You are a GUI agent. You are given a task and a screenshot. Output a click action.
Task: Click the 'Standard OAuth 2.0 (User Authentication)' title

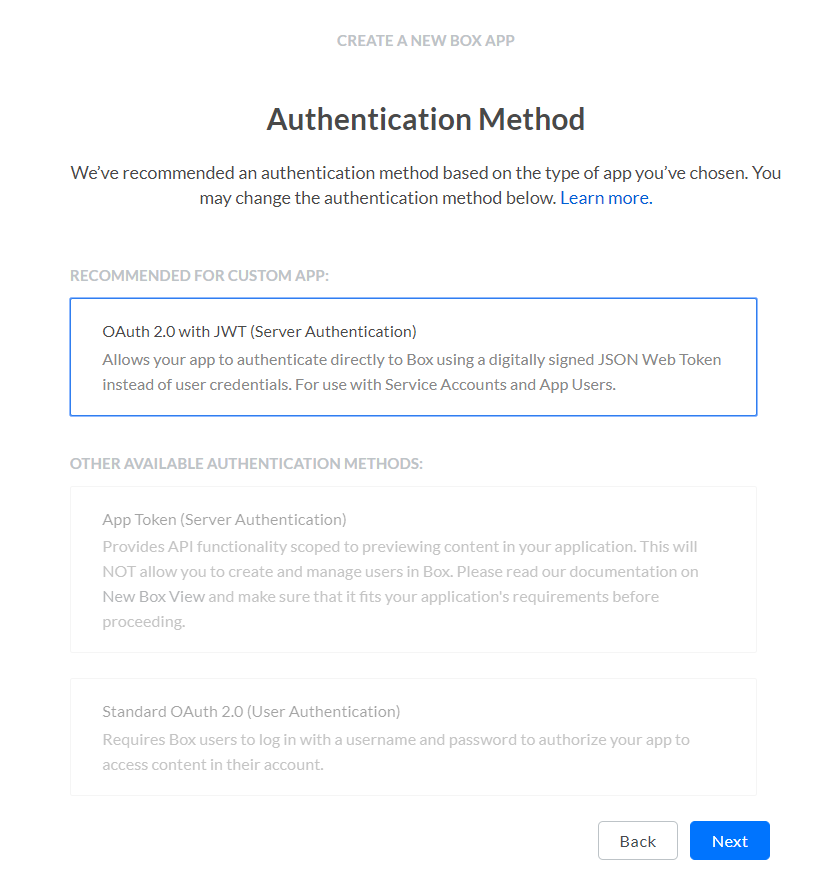click(251, 712)
